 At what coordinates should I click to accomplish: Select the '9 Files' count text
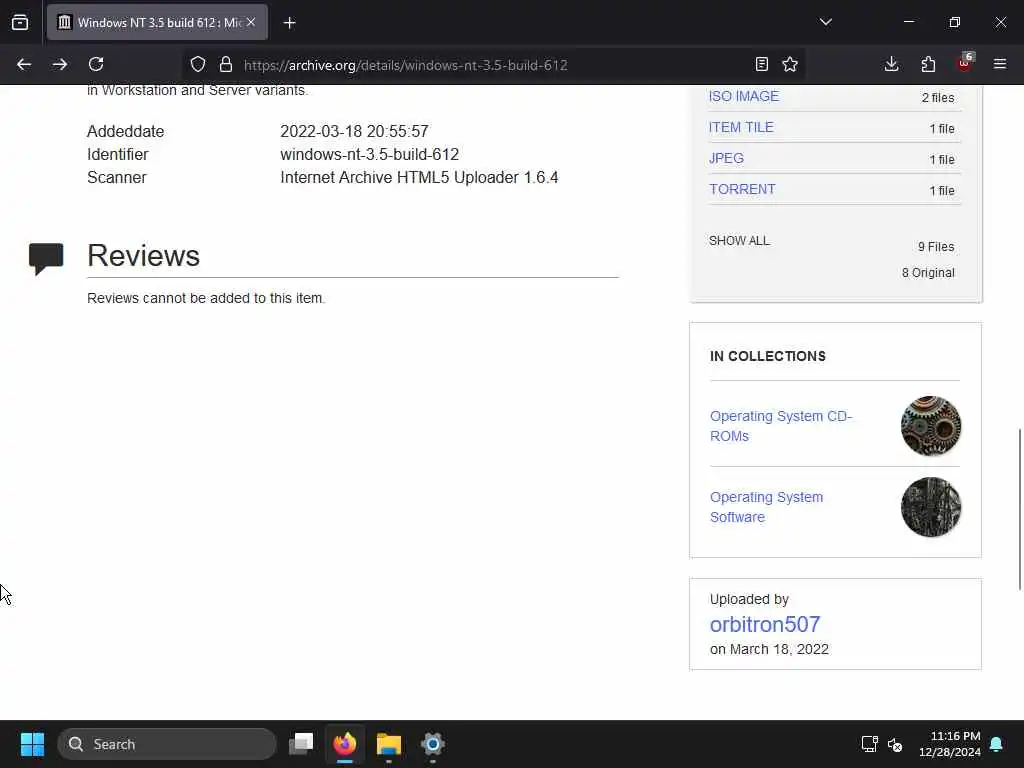[x=936, y=247]
